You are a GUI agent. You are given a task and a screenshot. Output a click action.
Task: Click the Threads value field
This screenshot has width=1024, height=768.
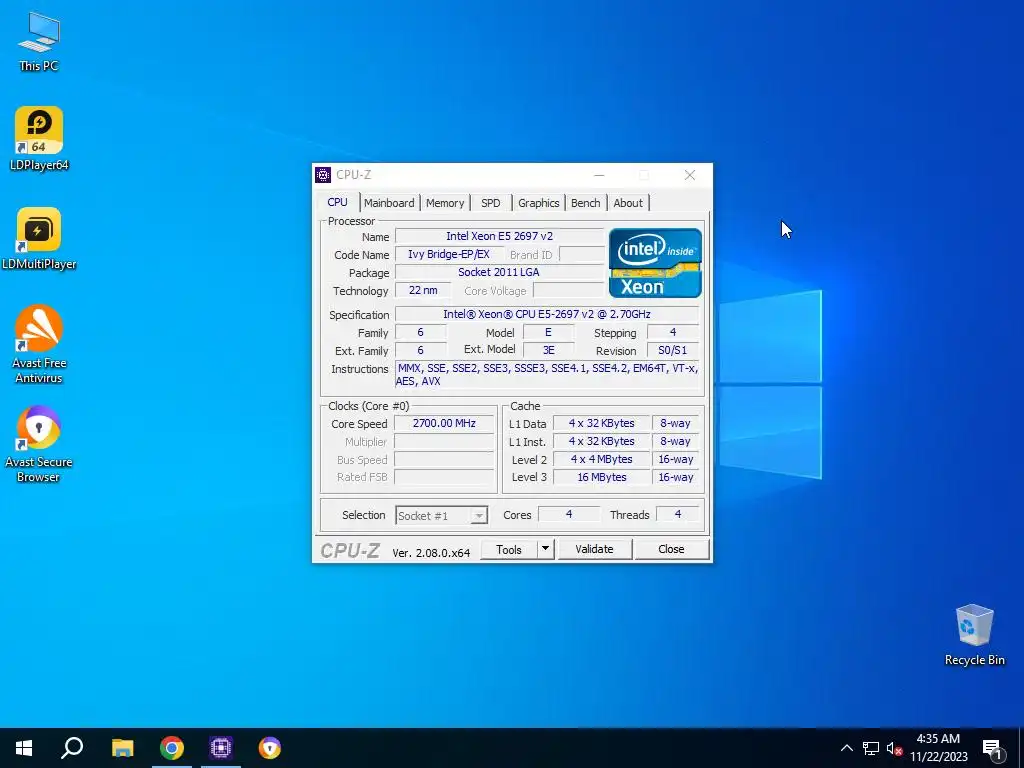[677, 515]
